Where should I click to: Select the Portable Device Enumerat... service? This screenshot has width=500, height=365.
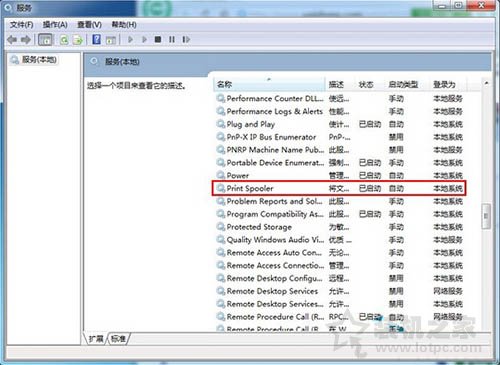(339, 163)
